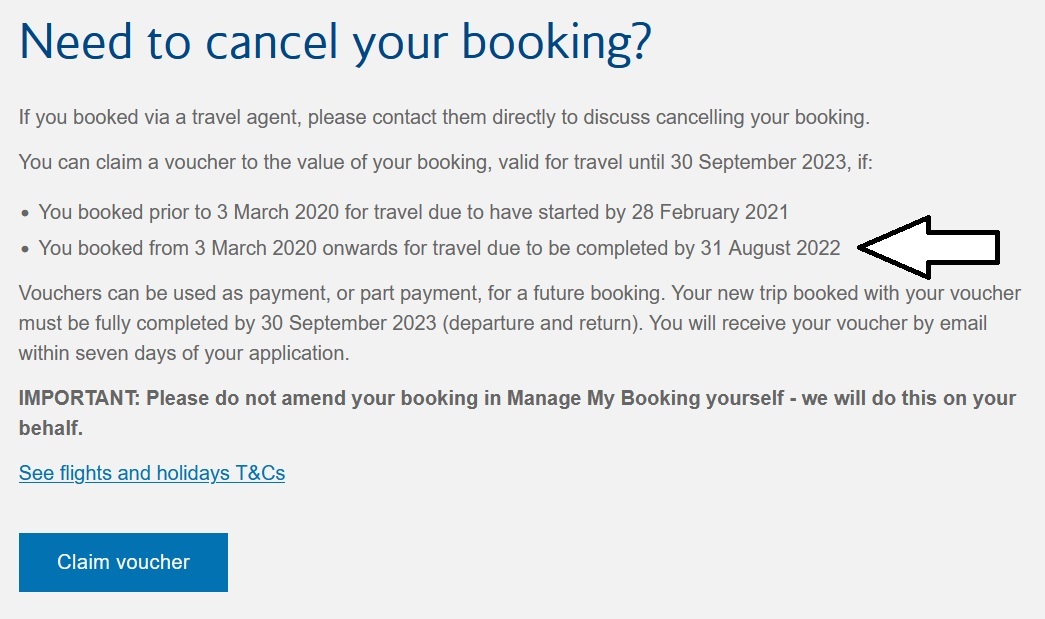
Task: Click the bold word 'IMPORTANT:'
Action: click(x=80, y=398)
